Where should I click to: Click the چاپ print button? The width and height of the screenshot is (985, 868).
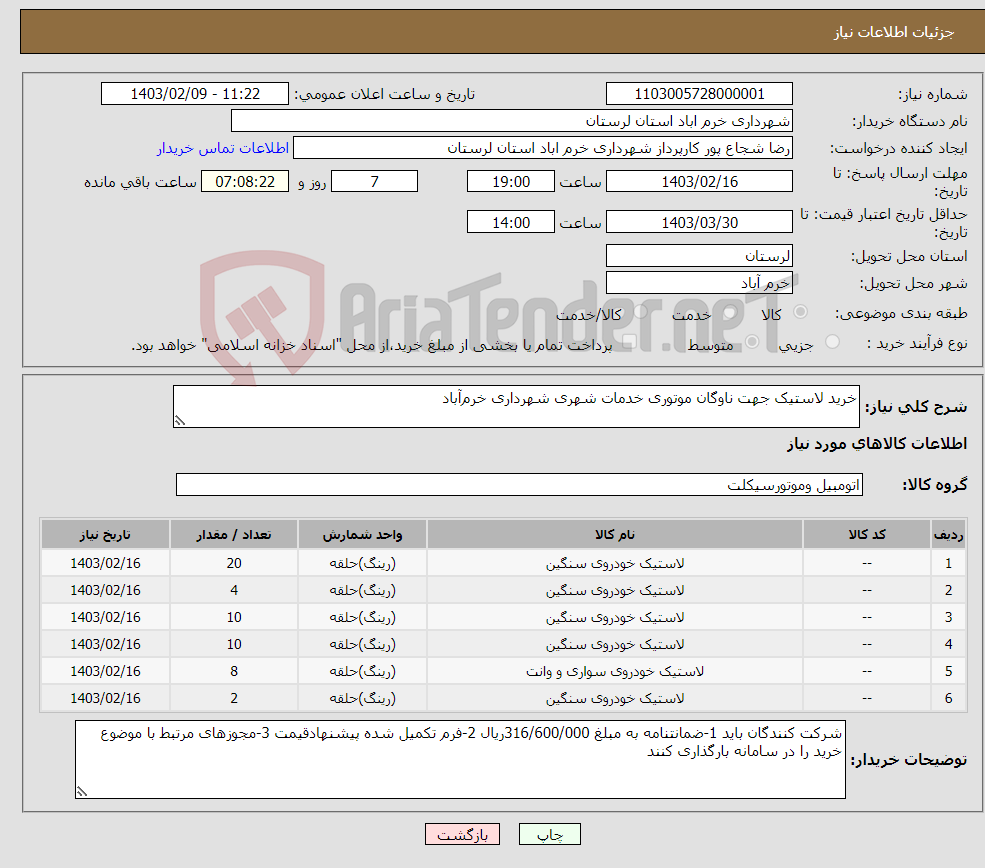(550, 834)
